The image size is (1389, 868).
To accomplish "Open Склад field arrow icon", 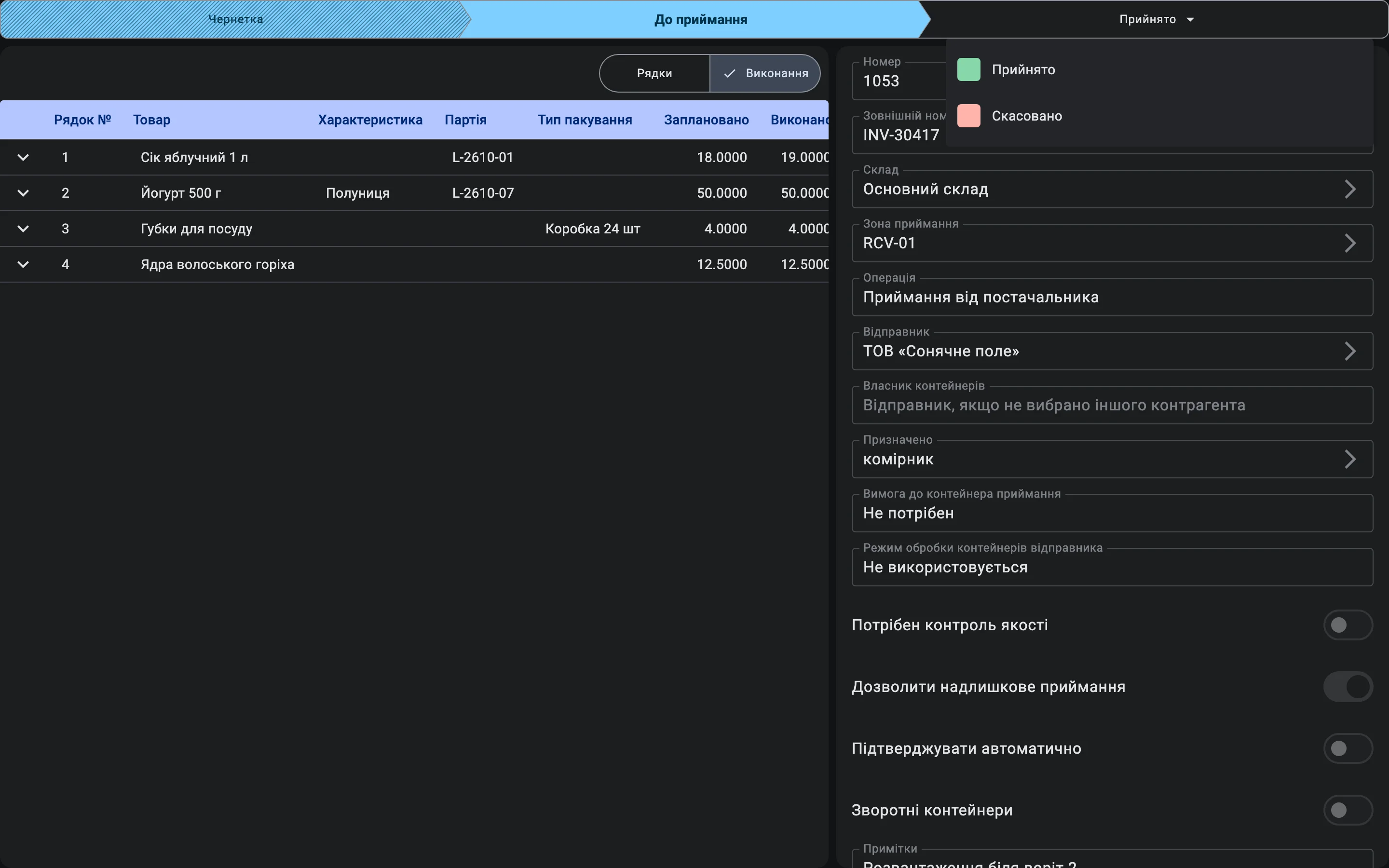I will (1350, 189).
